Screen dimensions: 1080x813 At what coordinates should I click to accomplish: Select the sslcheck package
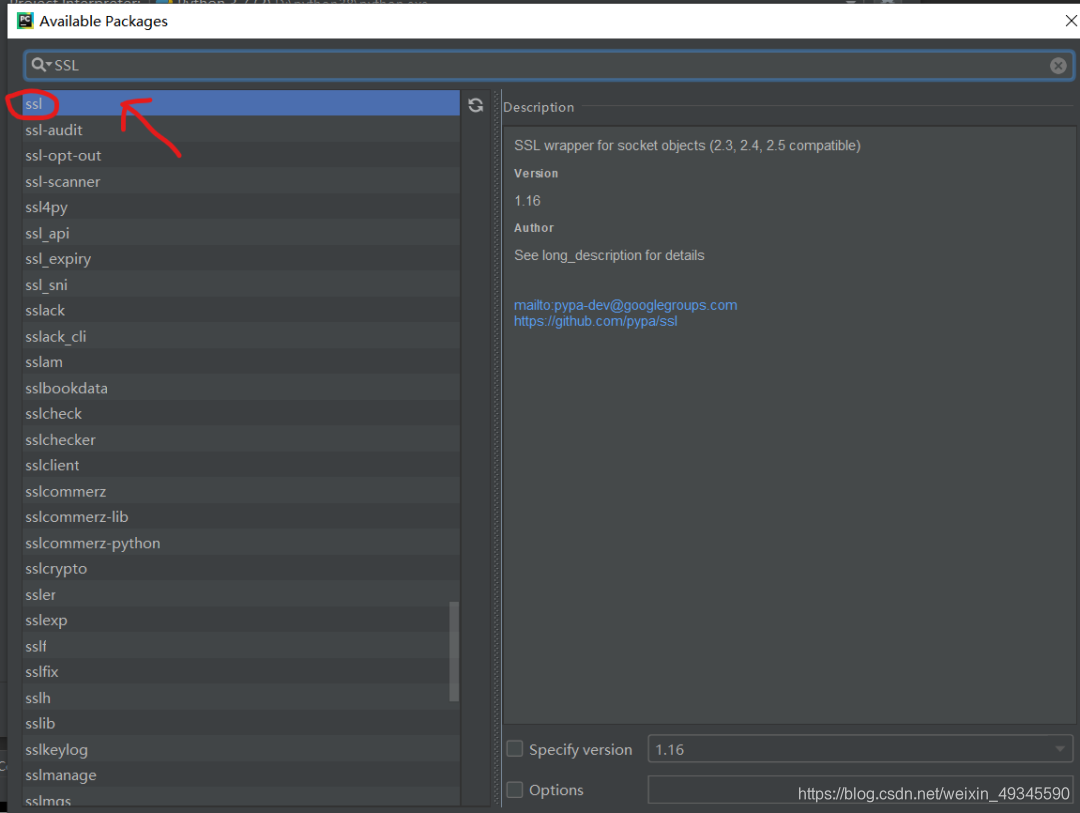coord(241,414)
